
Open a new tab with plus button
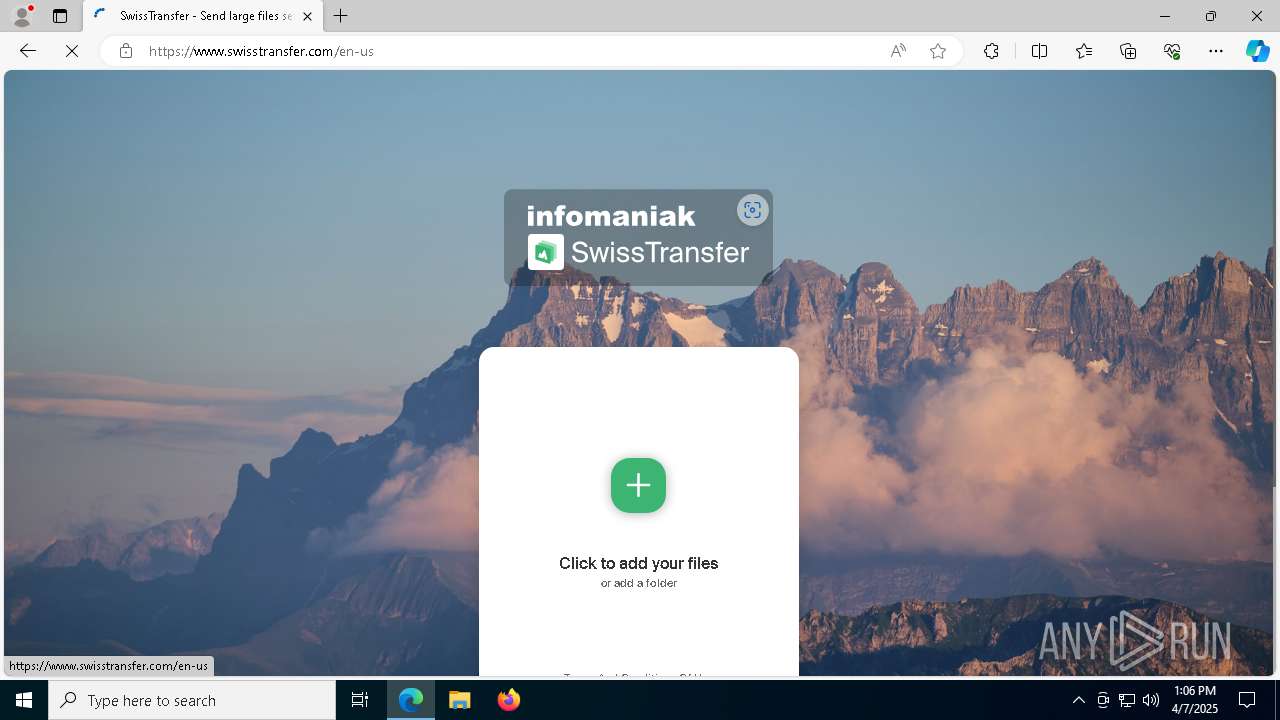tap(341, 16)
